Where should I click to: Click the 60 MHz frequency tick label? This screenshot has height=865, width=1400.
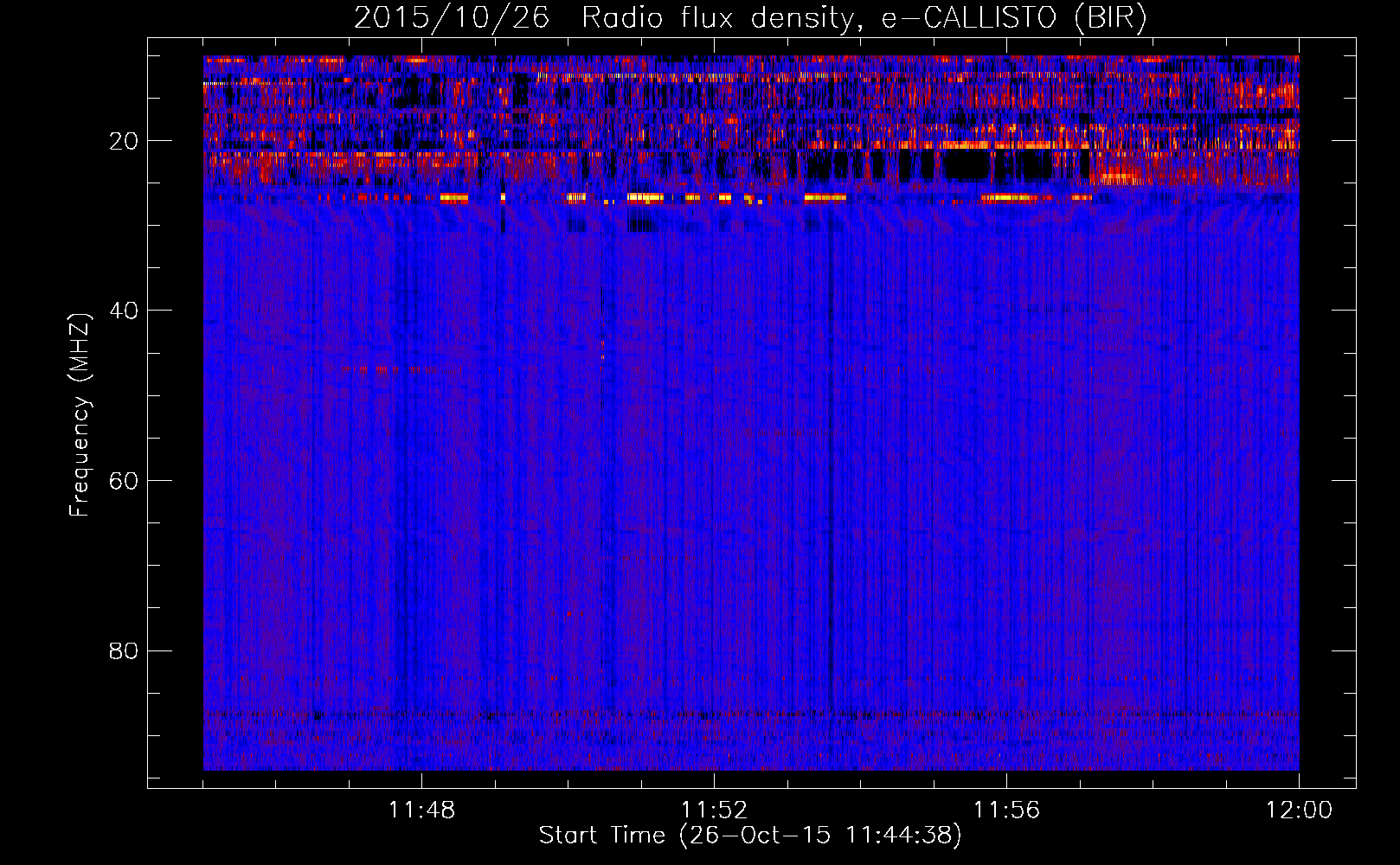[x=124, y=481]
